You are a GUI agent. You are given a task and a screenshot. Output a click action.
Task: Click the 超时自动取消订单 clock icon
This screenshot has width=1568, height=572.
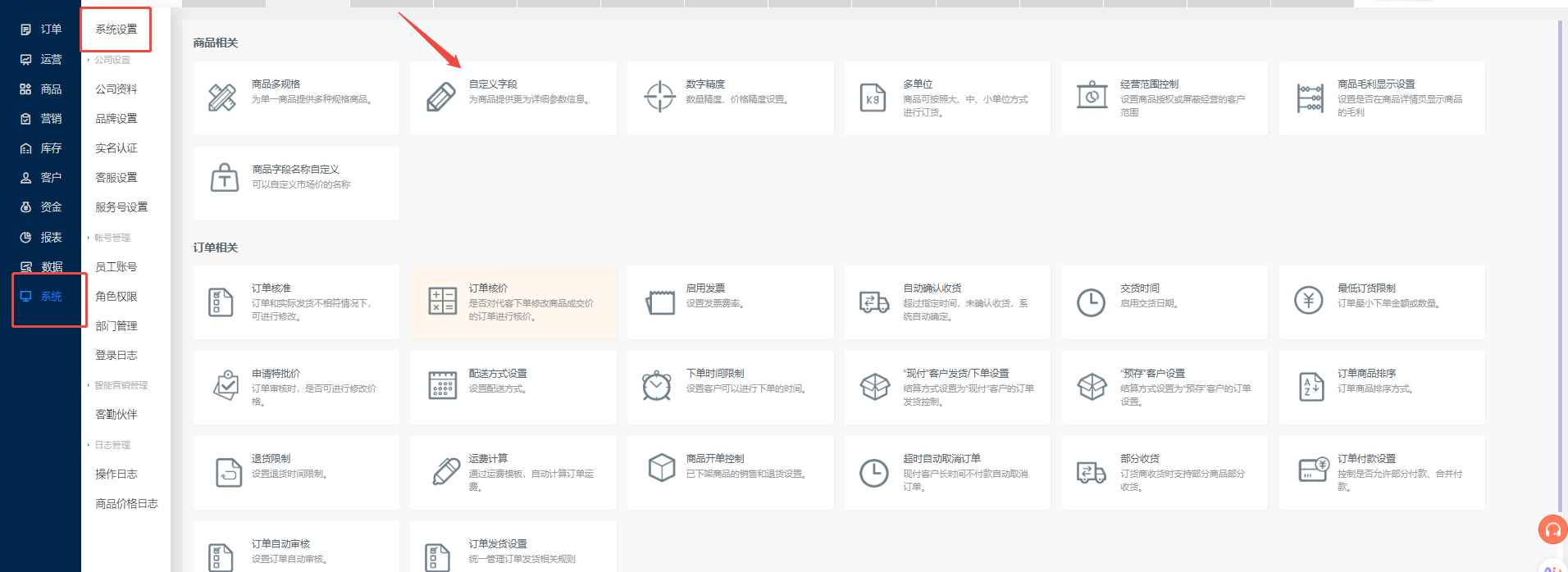pyautogui.click(x=873, y=473)
